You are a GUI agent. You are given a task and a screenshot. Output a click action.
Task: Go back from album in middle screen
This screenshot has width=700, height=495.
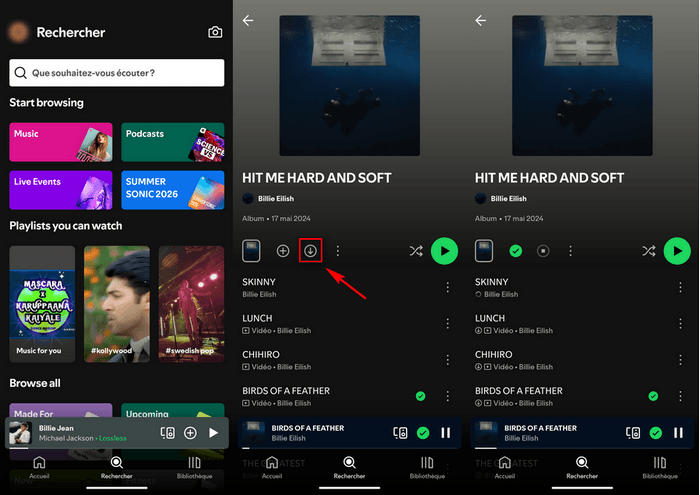tap(248, 20)
